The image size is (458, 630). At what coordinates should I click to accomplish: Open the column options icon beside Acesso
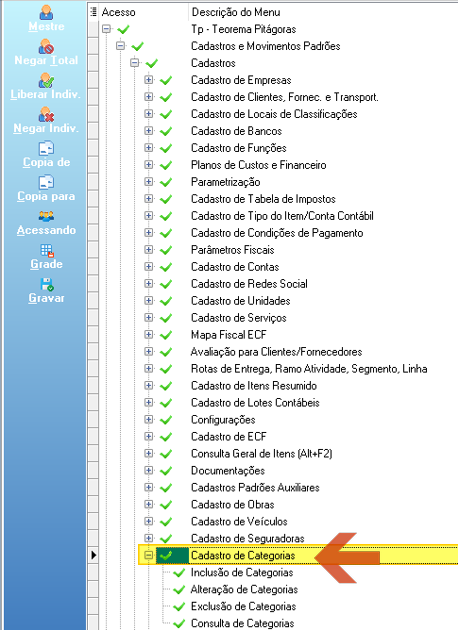point(93,12)
